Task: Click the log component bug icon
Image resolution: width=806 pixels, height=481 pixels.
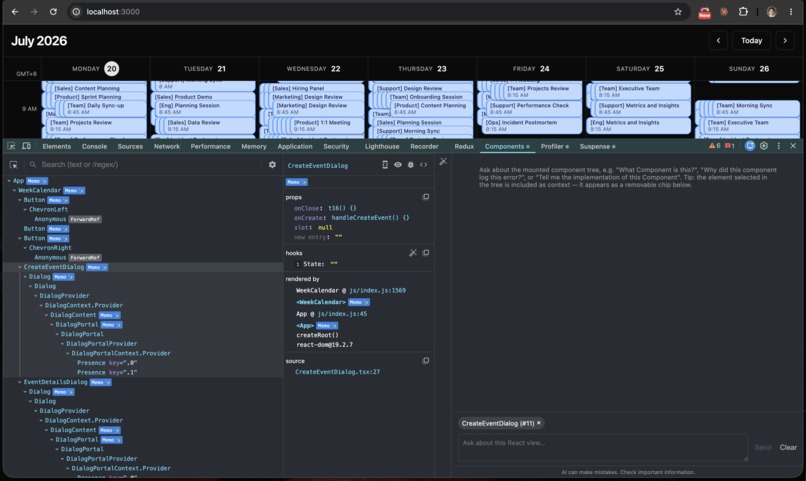Action: pos(411,165)
